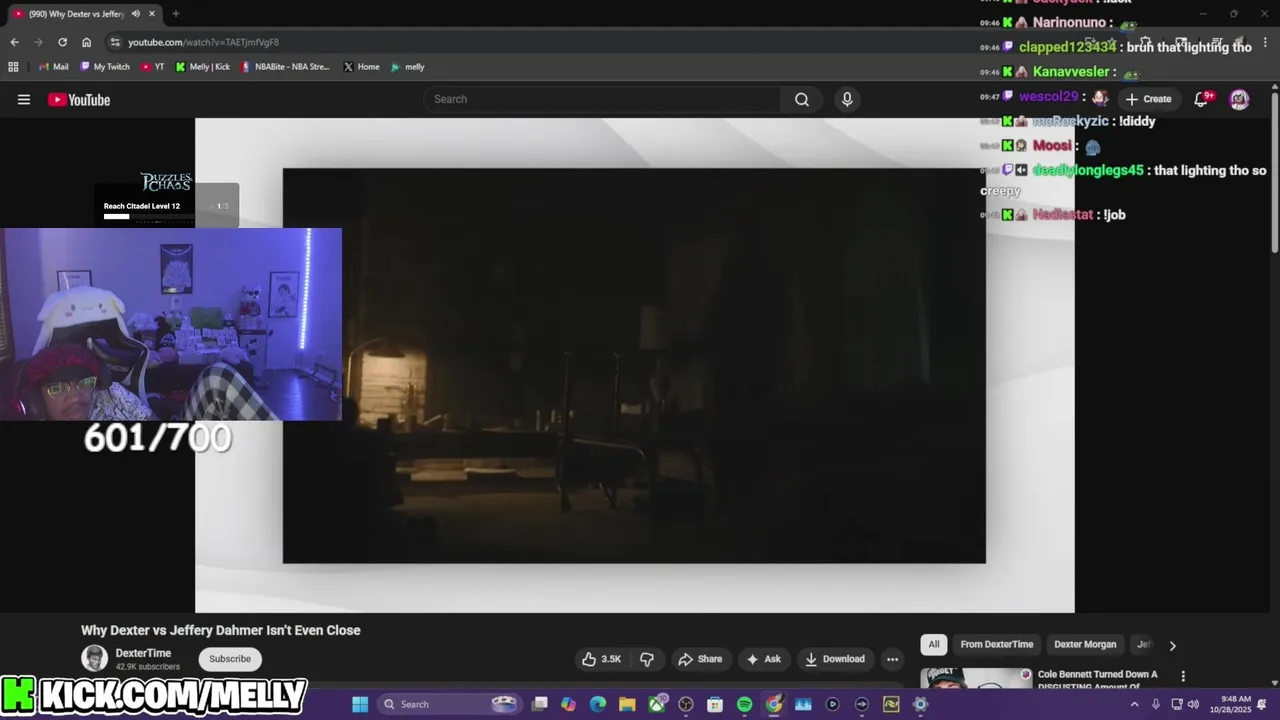Open the apps grid in bookmarks bar
This screenshot has width=1280, height=720.
13,67
